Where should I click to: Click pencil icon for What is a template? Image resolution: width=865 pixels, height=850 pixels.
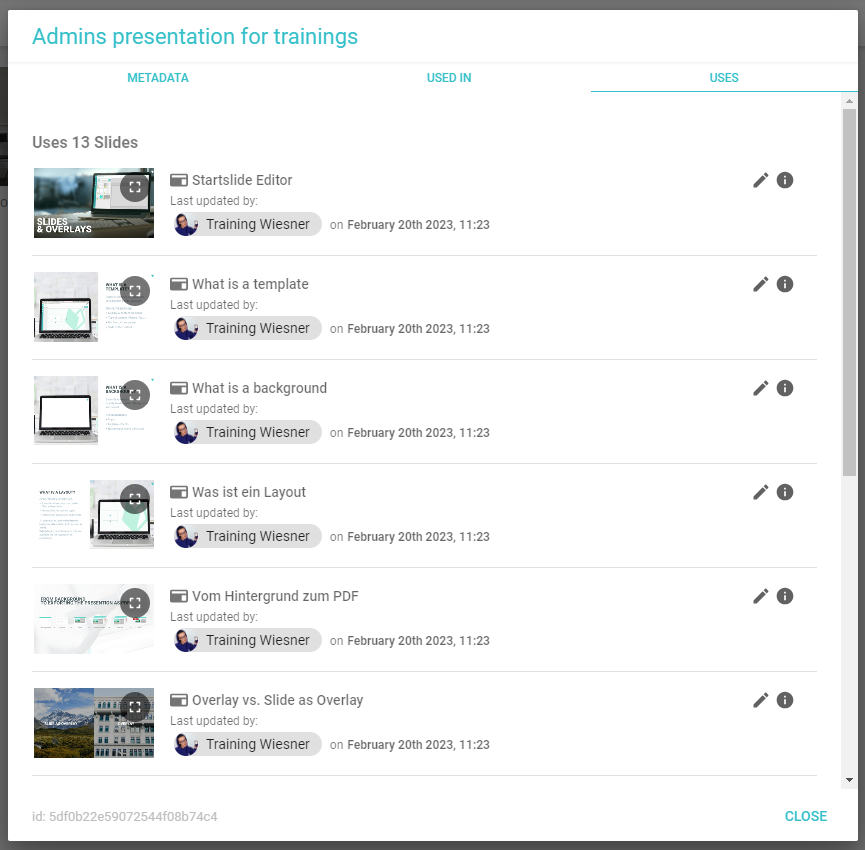tap(761, 284)
